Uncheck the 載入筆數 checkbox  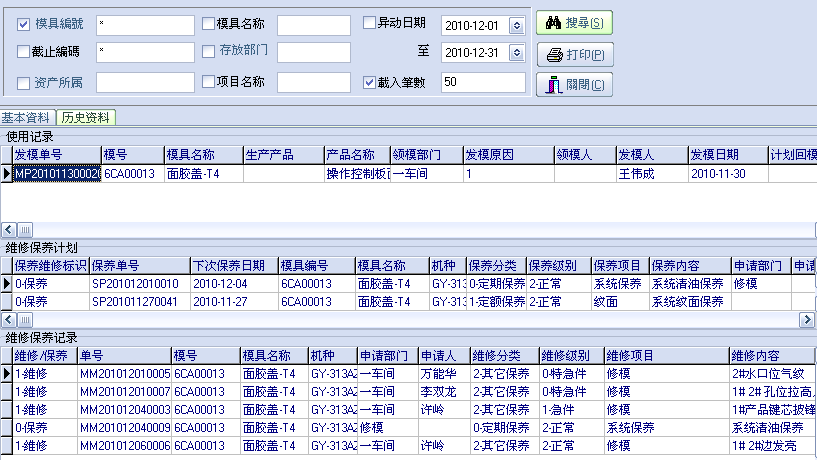(369, 82)
